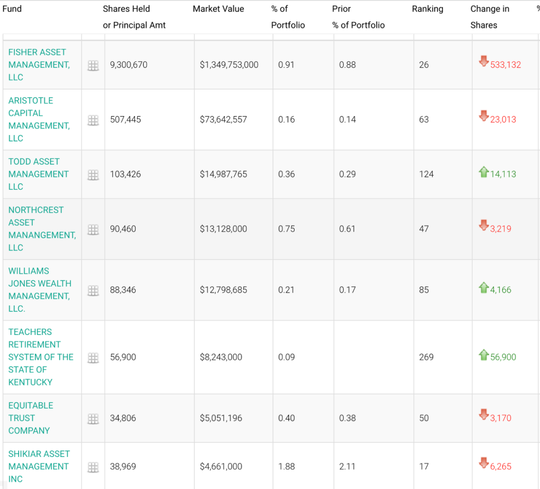Select market value $8,243,000

pyautogui.click(x=221, y=357)
